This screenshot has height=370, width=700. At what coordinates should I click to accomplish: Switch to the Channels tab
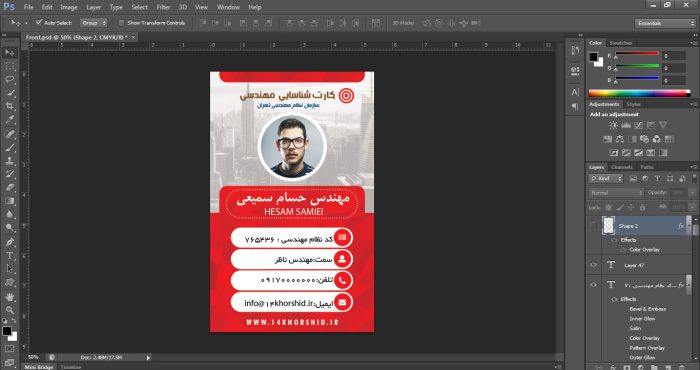(622, 167)
